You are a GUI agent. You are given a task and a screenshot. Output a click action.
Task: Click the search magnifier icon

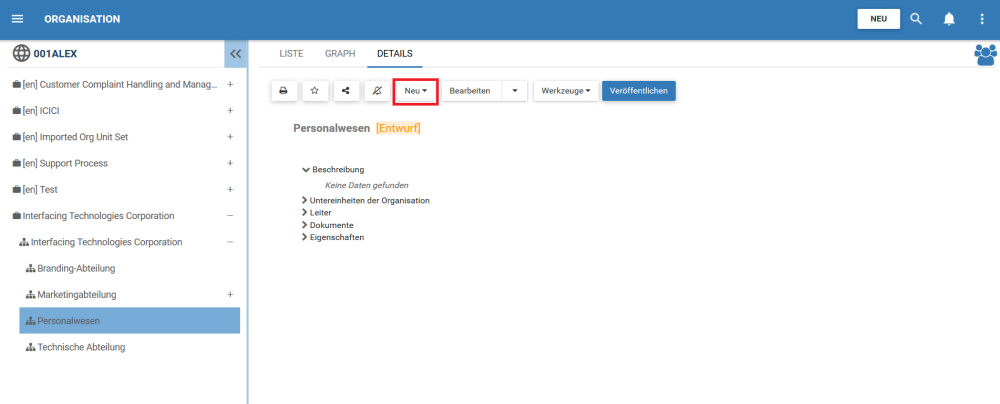(916, 19)
